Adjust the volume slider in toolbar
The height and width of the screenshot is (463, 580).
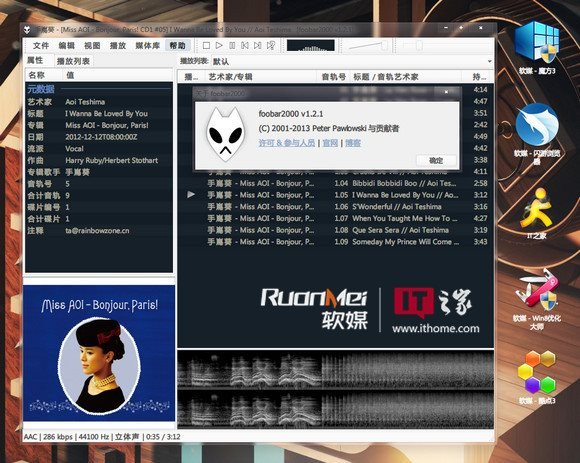pyautogui.click(x=367, y=46)
